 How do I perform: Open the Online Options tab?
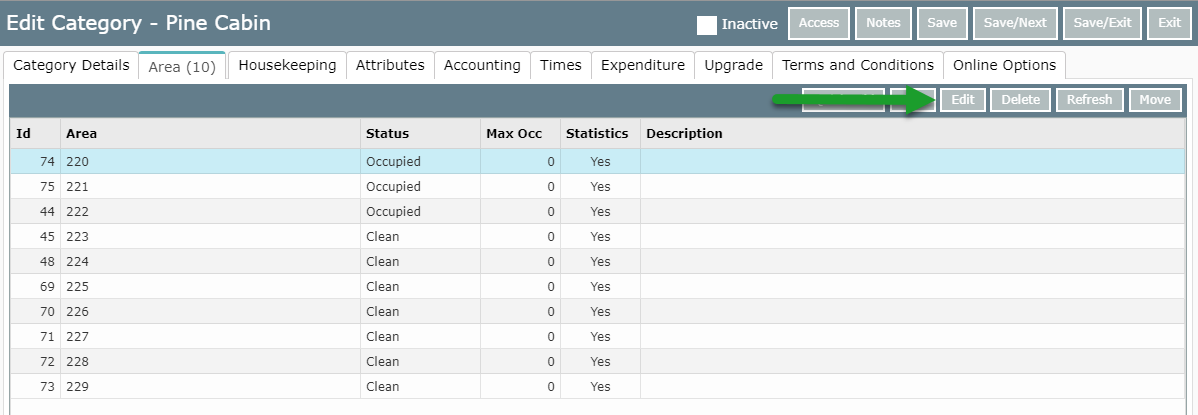[1005, 66]
